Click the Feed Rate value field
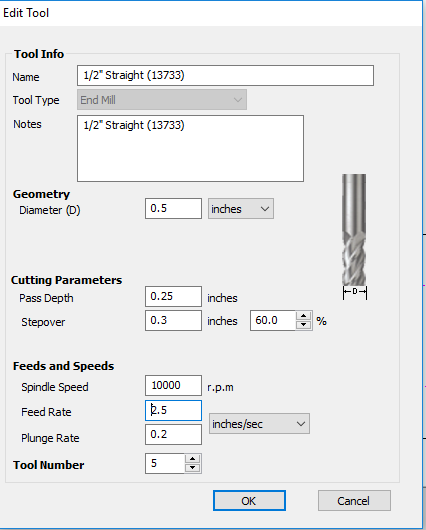This screenshot has width=426, height=530. pyautogui.click(x=173, y=411)
